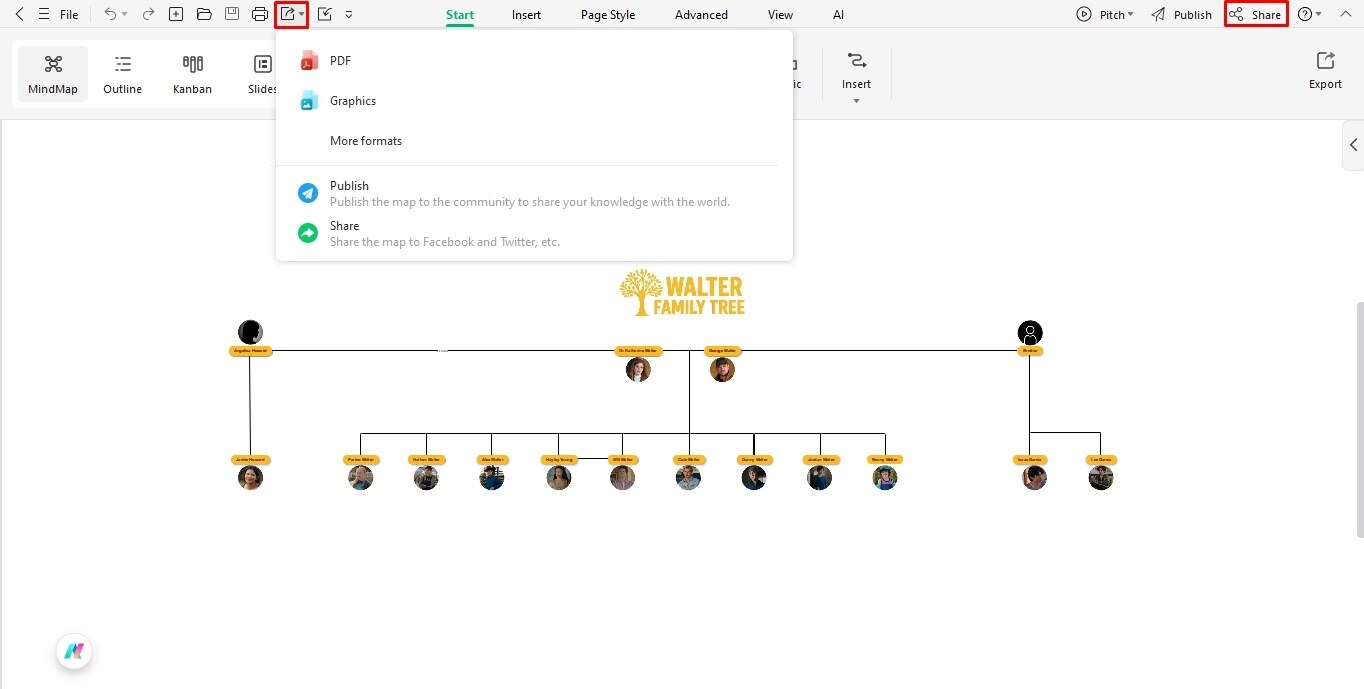Choose PDF from the export menu
1364x689 pixels.
click(340, 60)
